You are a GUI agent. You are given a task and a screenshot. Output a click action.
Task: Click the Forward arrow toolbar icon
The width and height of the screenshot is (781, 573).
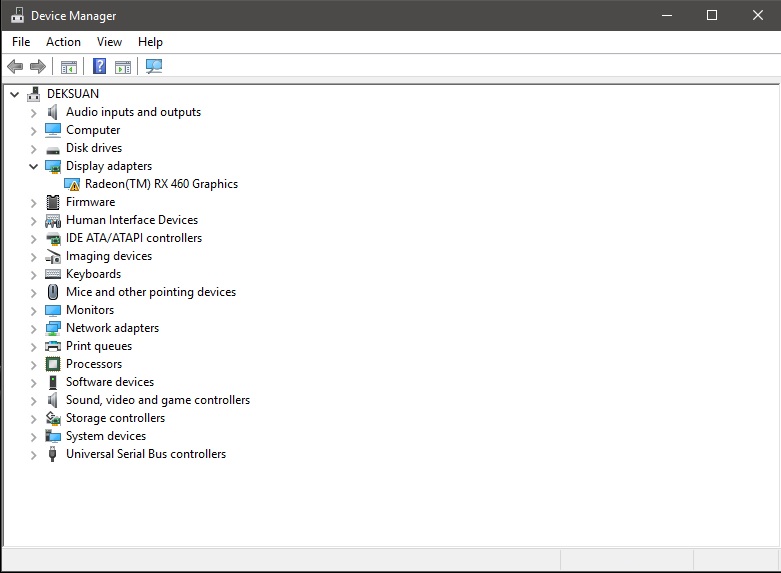click(x=38, y=66)
